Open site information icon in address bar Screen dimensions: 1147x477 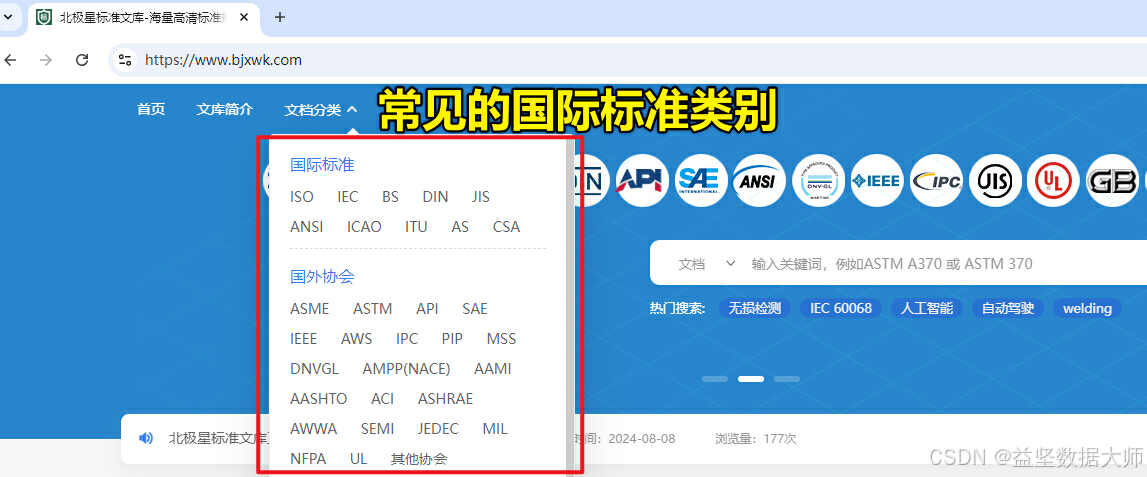(x=125, y=60)
